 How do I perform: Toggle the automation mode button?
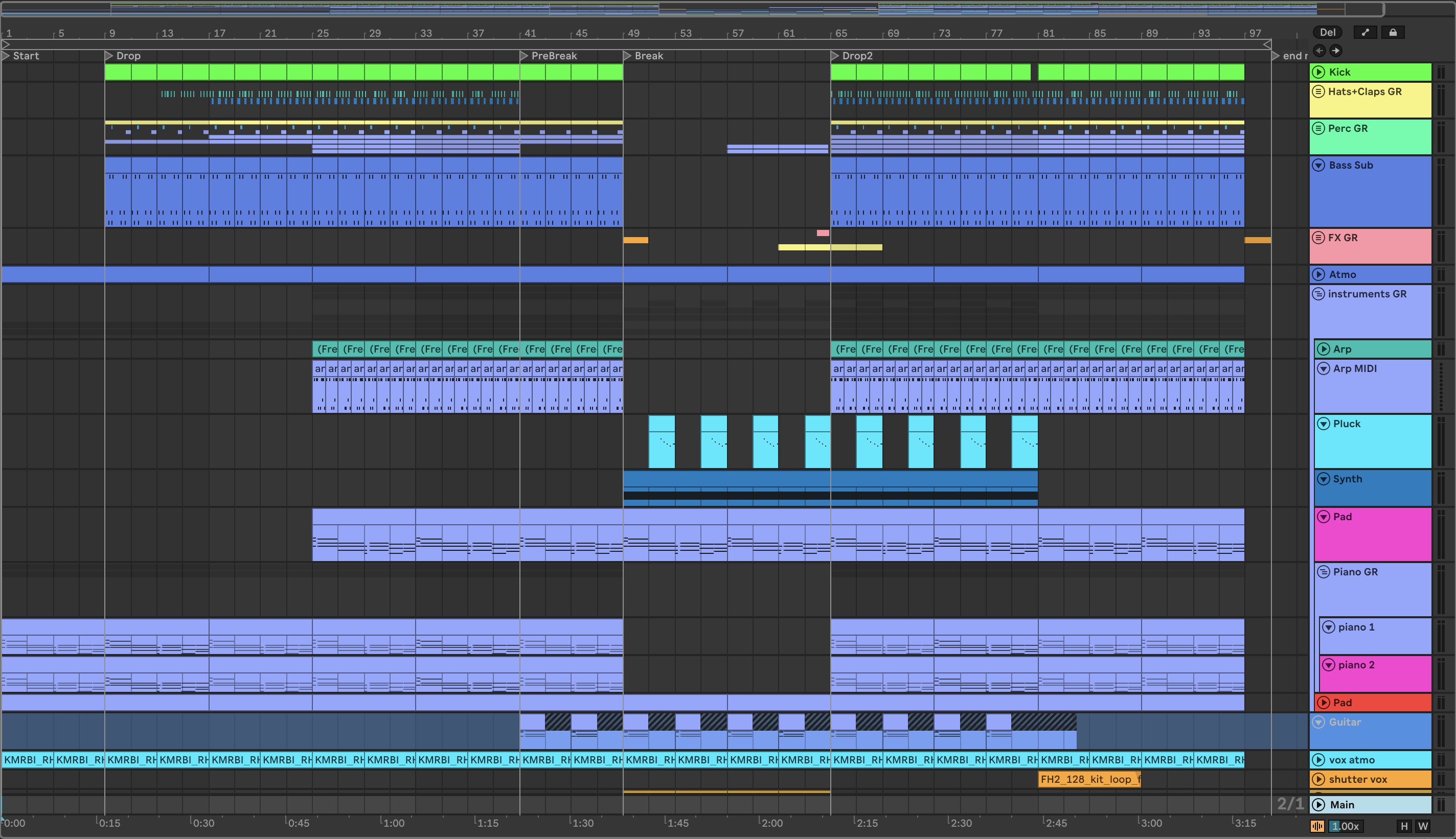(x=1365, y=32)
